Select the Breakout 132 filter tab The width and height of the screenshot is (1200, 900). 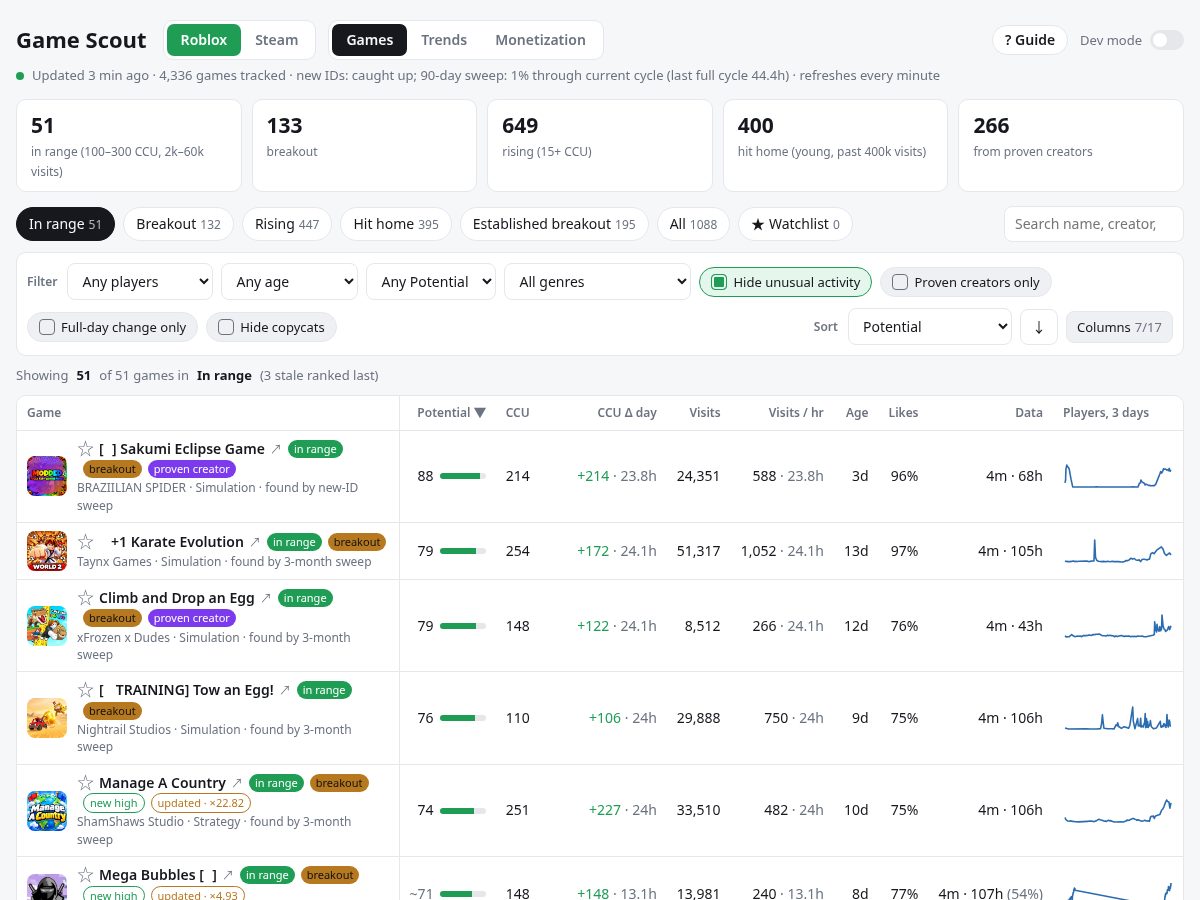point(179,224)
